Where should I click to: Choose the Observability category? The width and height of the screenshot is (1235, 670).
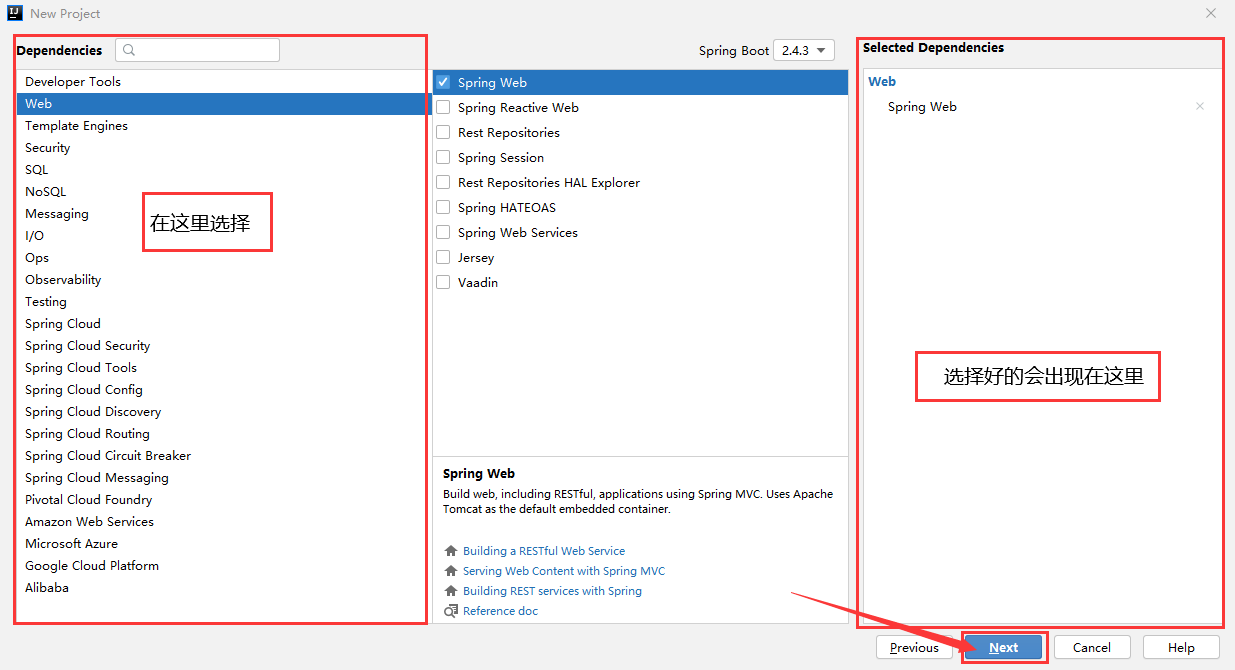point(222,280)
